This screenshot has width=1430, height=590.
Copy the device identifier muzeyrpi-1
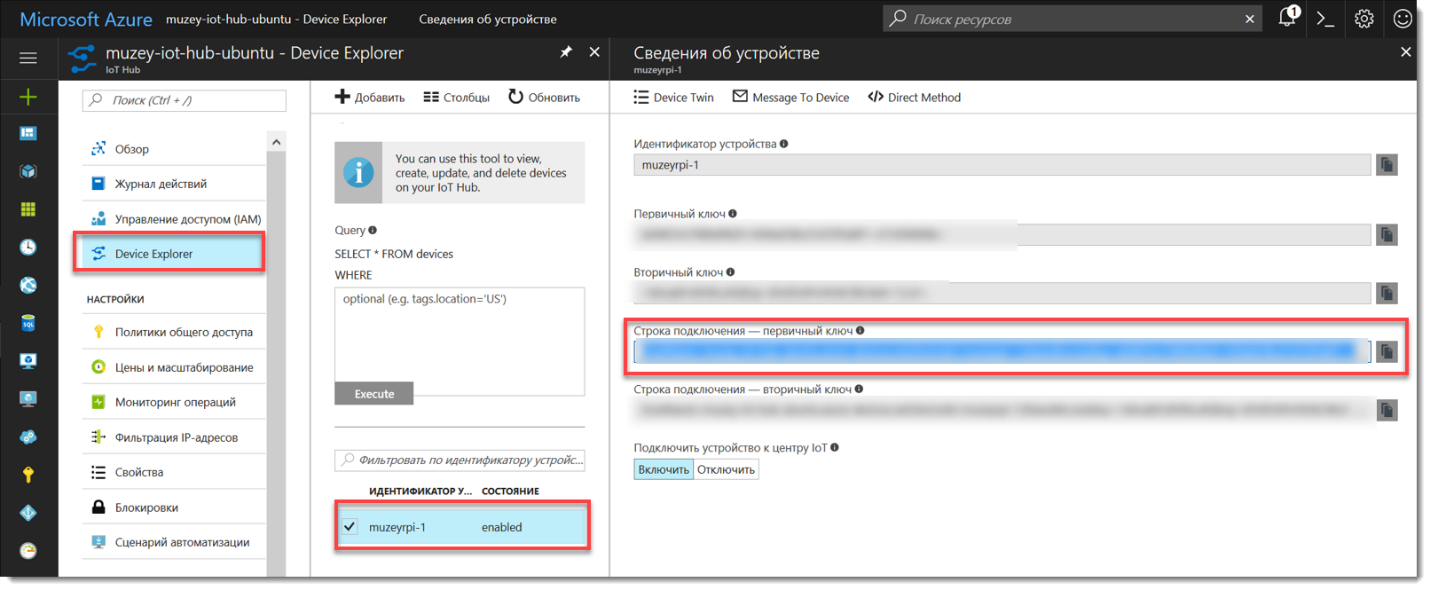(1386, 165)
